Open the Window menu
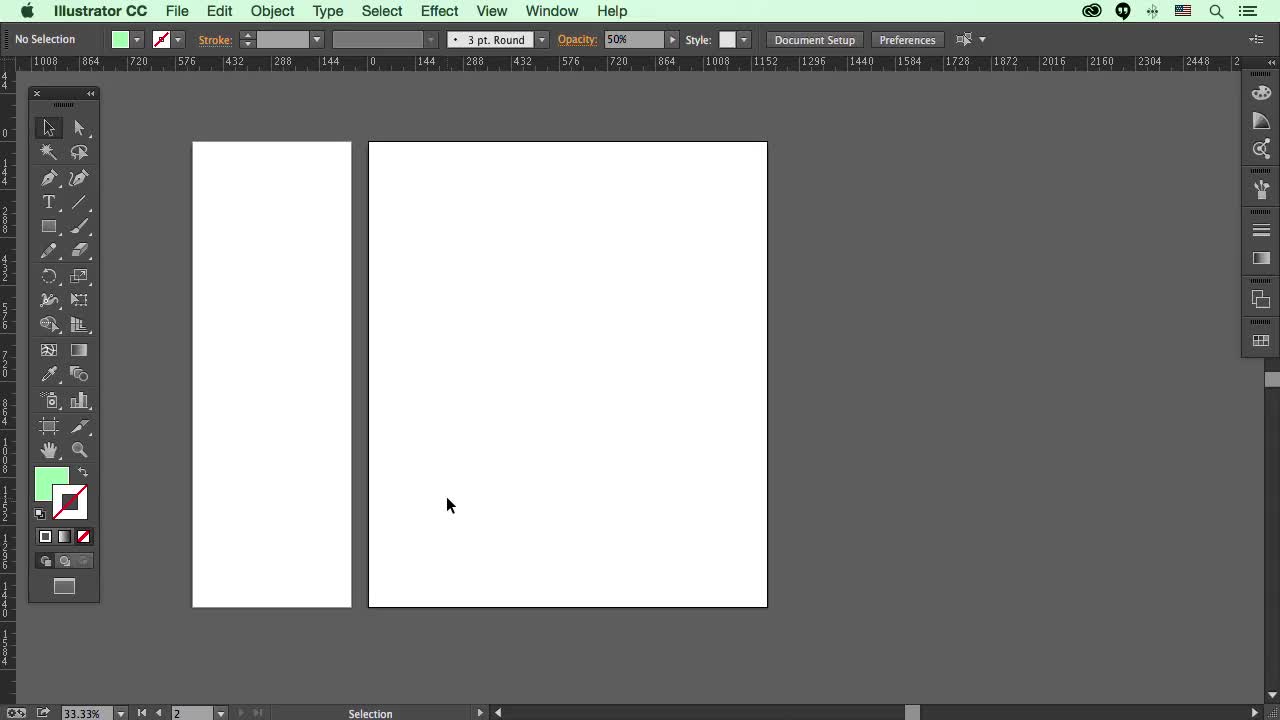Viewport: 1280px width, 720px height. point(551,11)
